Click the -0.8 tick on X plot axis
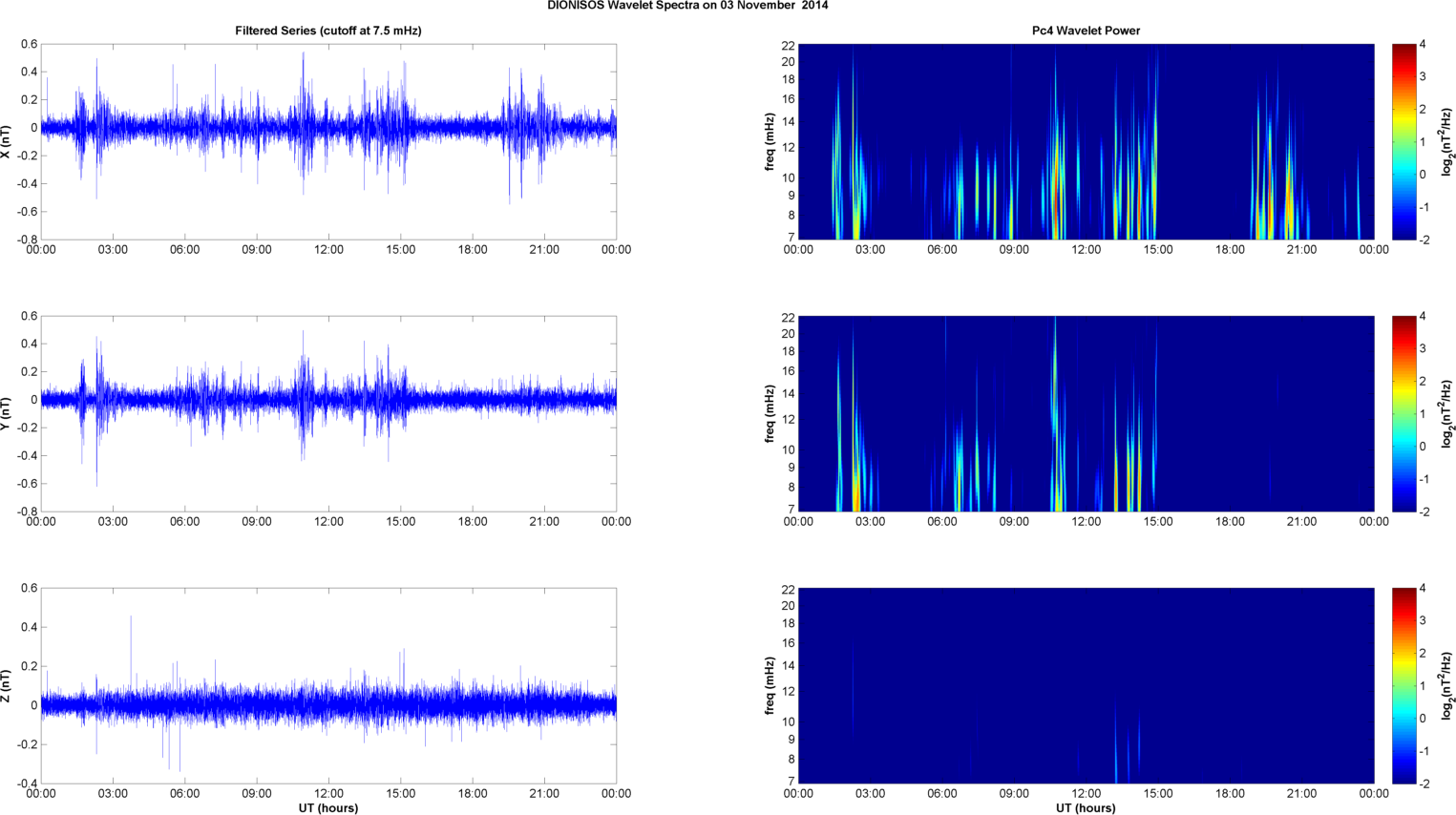This screenshot has width=1456, height=815. [27, 240]
